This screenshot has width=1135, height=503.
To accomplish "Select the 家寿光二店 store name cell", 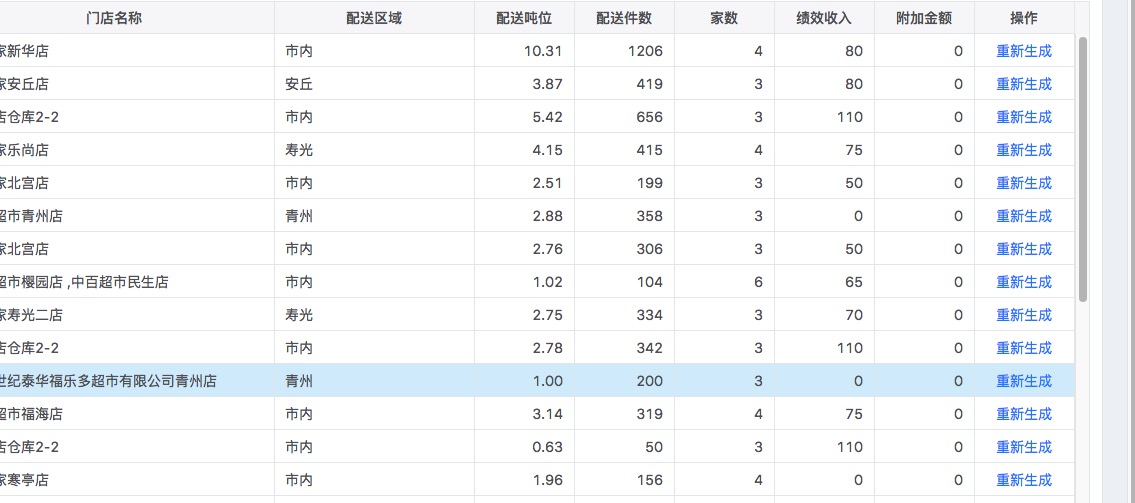I will (x=137, y=316).
